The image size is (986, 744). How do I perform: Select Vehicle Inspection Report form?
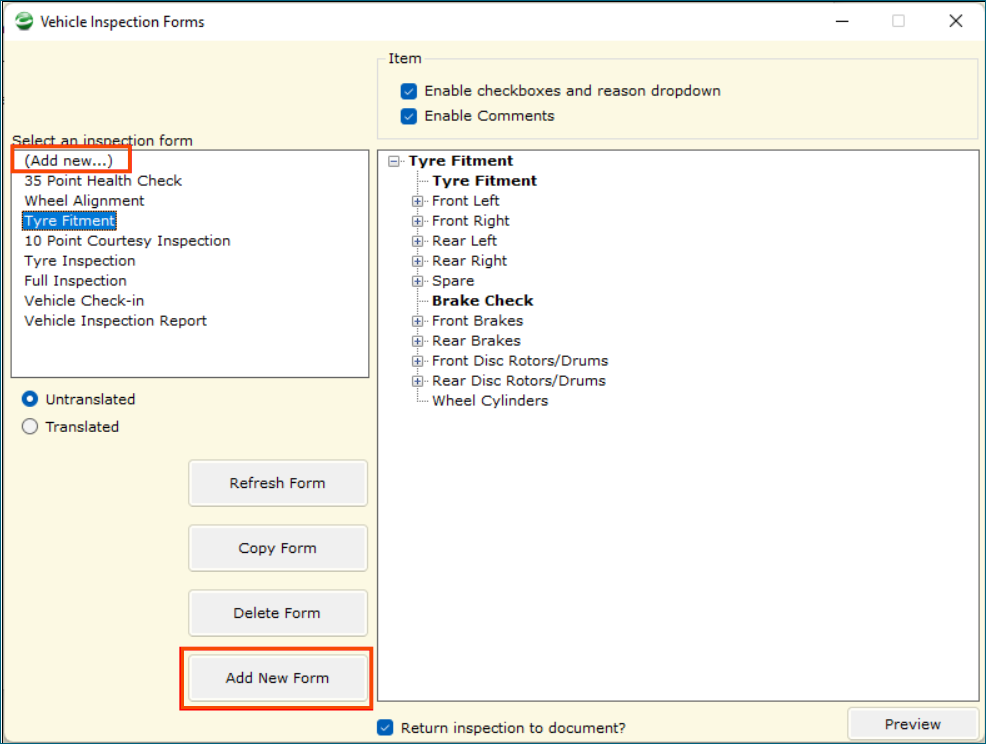coord(115,321)
